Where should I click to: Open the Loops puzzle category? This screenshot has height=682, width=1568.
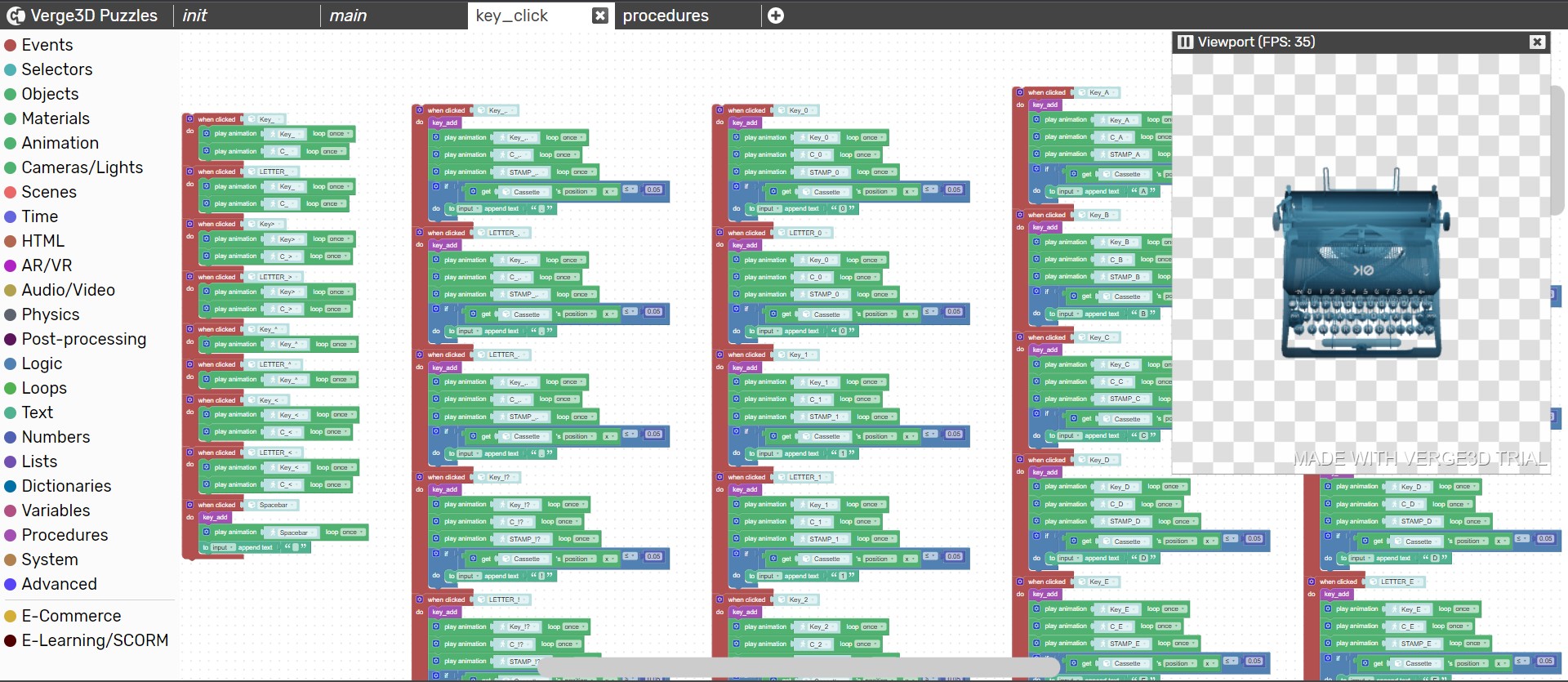click(x=44, y=388)
